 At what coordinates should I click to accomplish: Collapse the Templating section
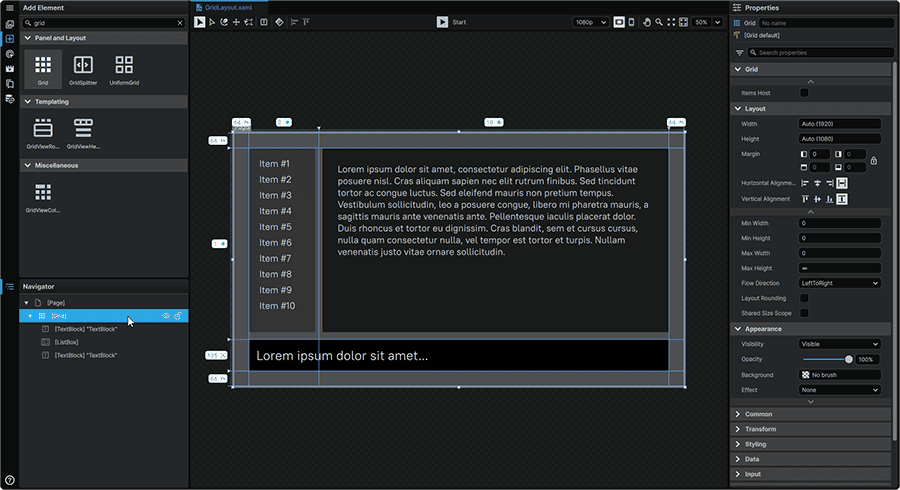(x=28, y=102)
